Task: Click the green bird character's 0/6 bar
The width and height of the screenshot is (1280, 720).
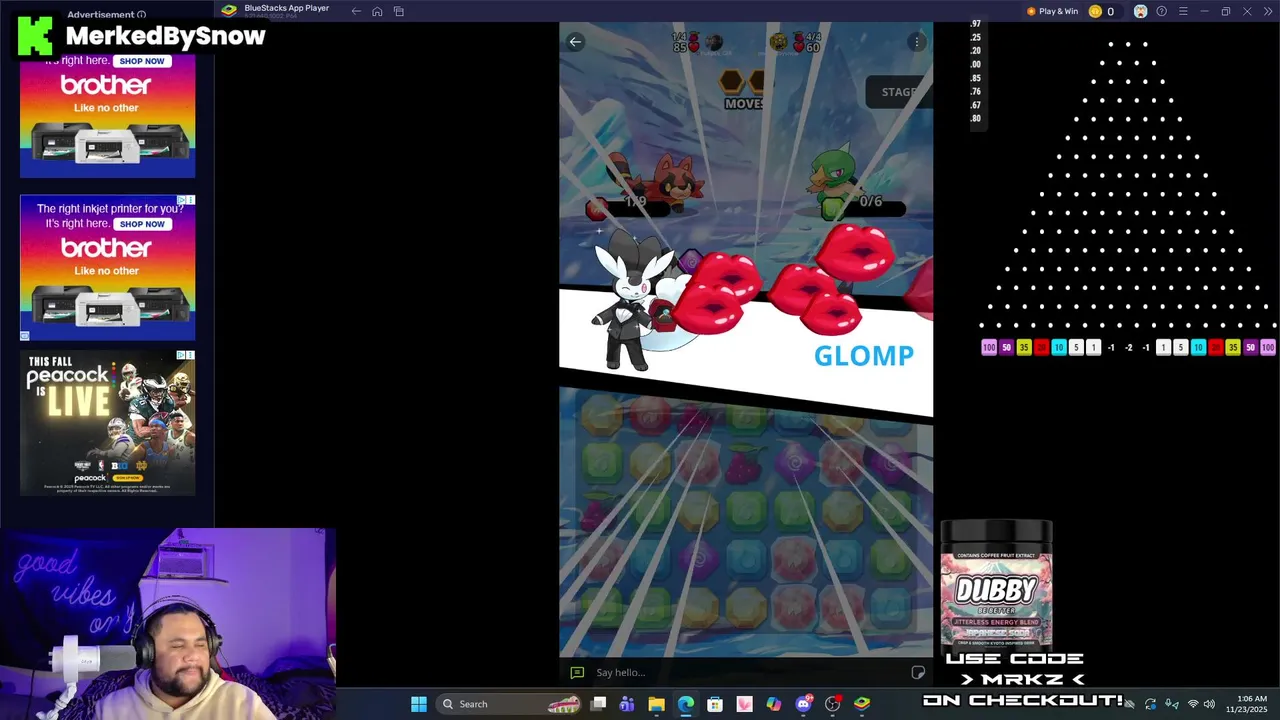Action: tap(863, 207)
